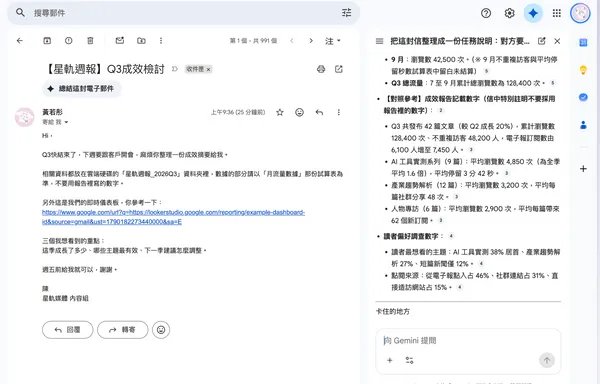This screenshot has height=384, width=600.
Task: Open the Help question mark icon
Action: point(486,13)
